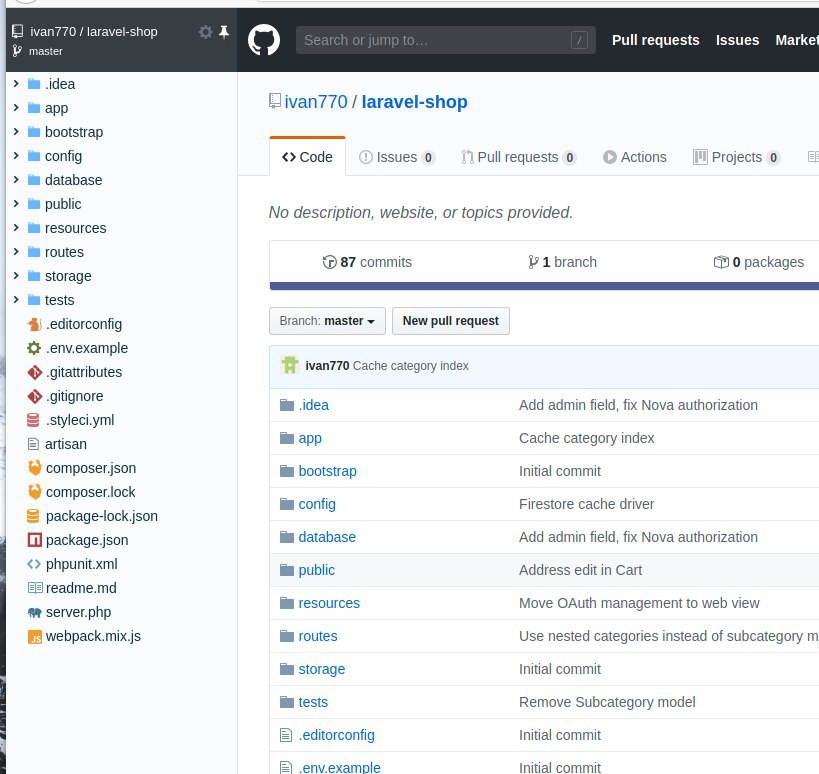The height and width of the screenshot is (774, 819).
Task: Expand the app folder in sidebar tree
Action: [16, 108]
